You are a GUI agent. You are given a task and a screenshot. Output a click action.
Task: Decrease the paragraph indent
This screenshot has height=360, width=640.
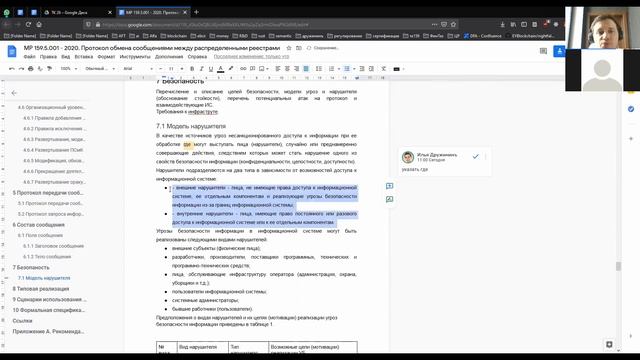pyautogui.click(x=362, y=69)
